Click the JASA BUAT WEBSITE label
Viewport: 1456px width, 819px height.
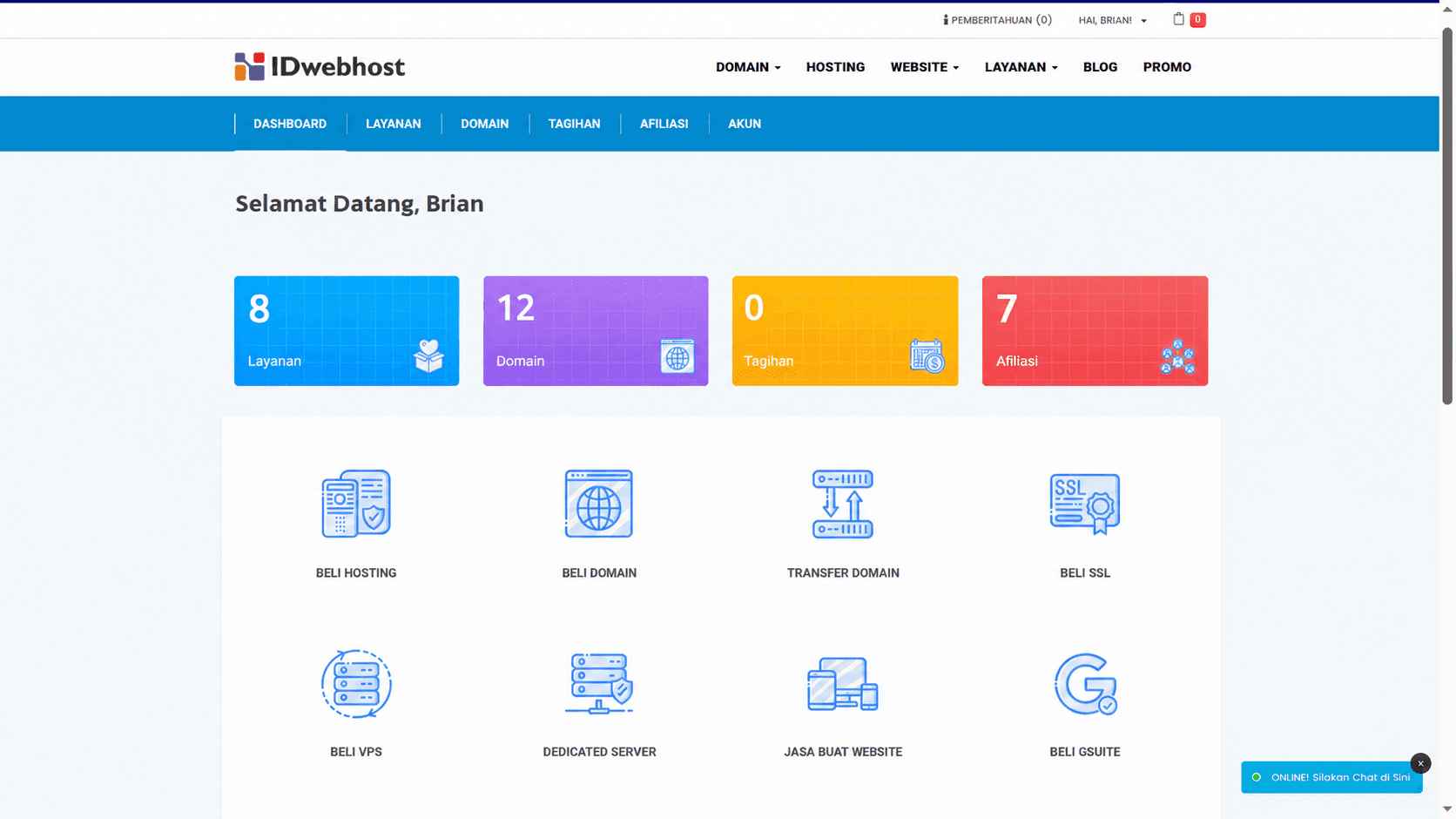(843, 751)
